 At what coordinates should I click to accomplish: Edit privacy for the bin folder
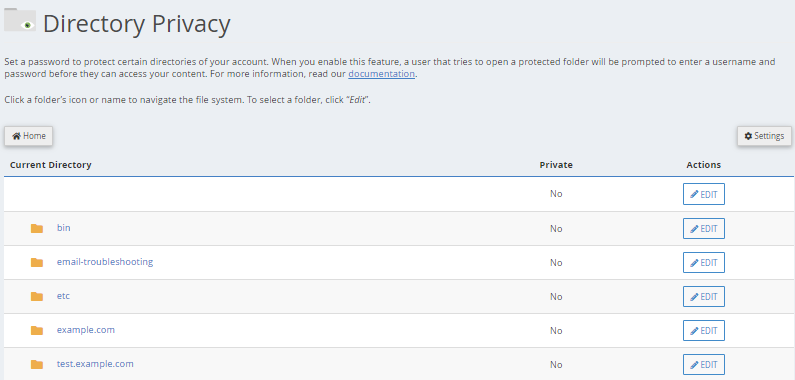pyautogui.click(x=704, y=228)
